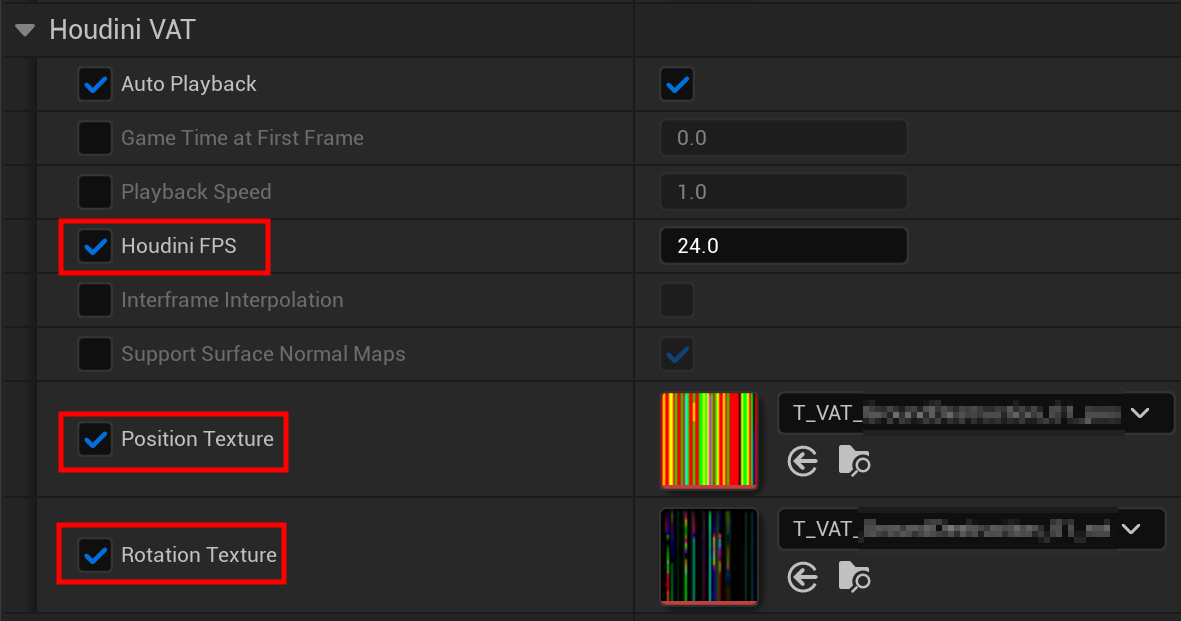Click the Houdini FPS label
The width and height of the screenshot is (1181, 621).
[x=179, y=246]
